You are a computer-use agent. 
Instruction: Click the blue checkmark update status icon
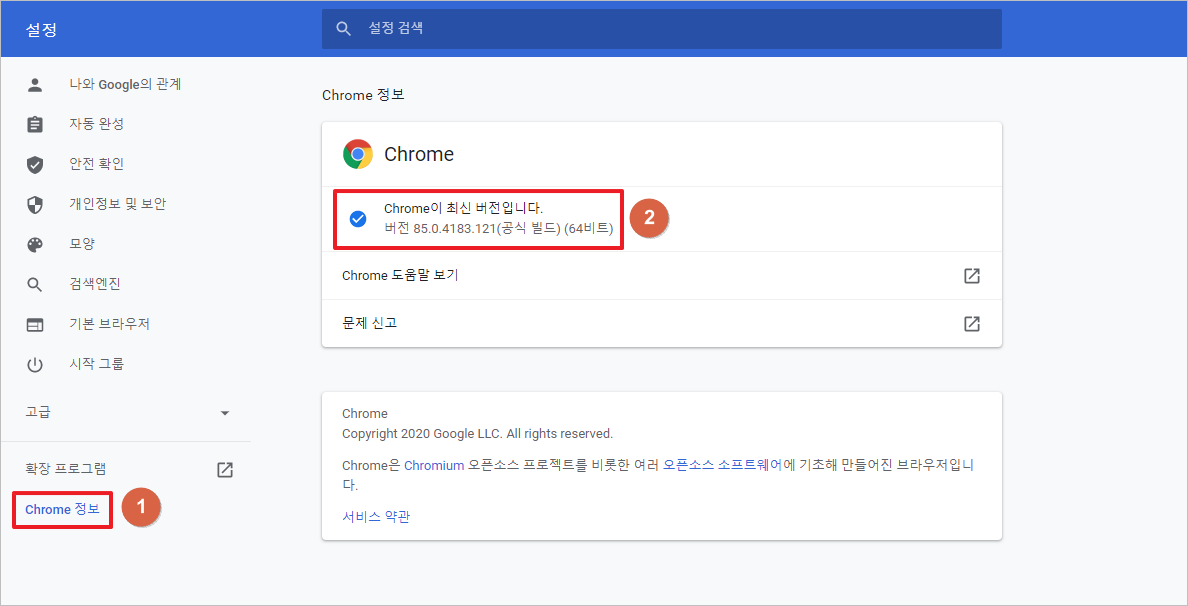358,219
